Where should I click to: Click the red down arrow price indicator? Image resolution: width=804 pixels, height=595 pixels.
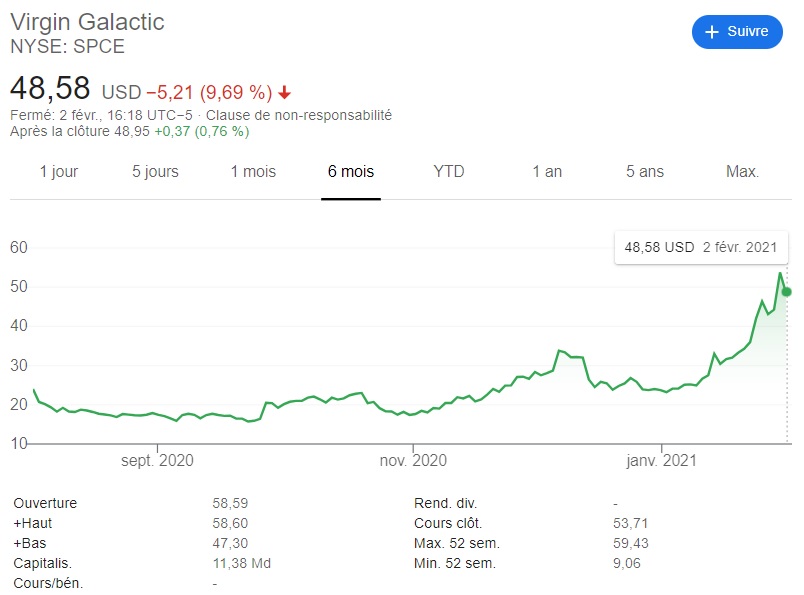click(x=284, y=93)
